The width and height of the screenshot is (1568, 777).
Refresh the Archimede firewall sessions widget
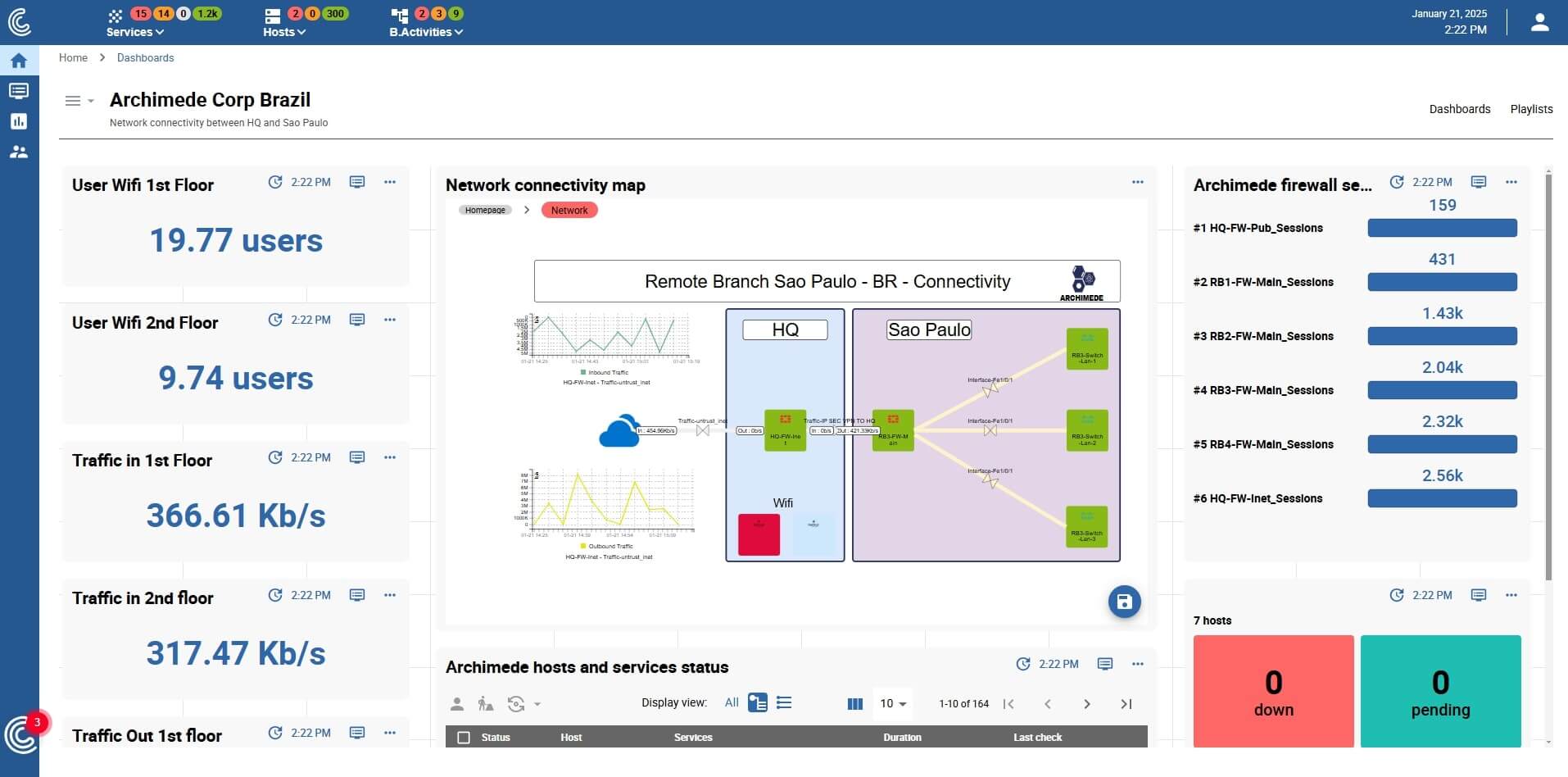coord(1397,182)
